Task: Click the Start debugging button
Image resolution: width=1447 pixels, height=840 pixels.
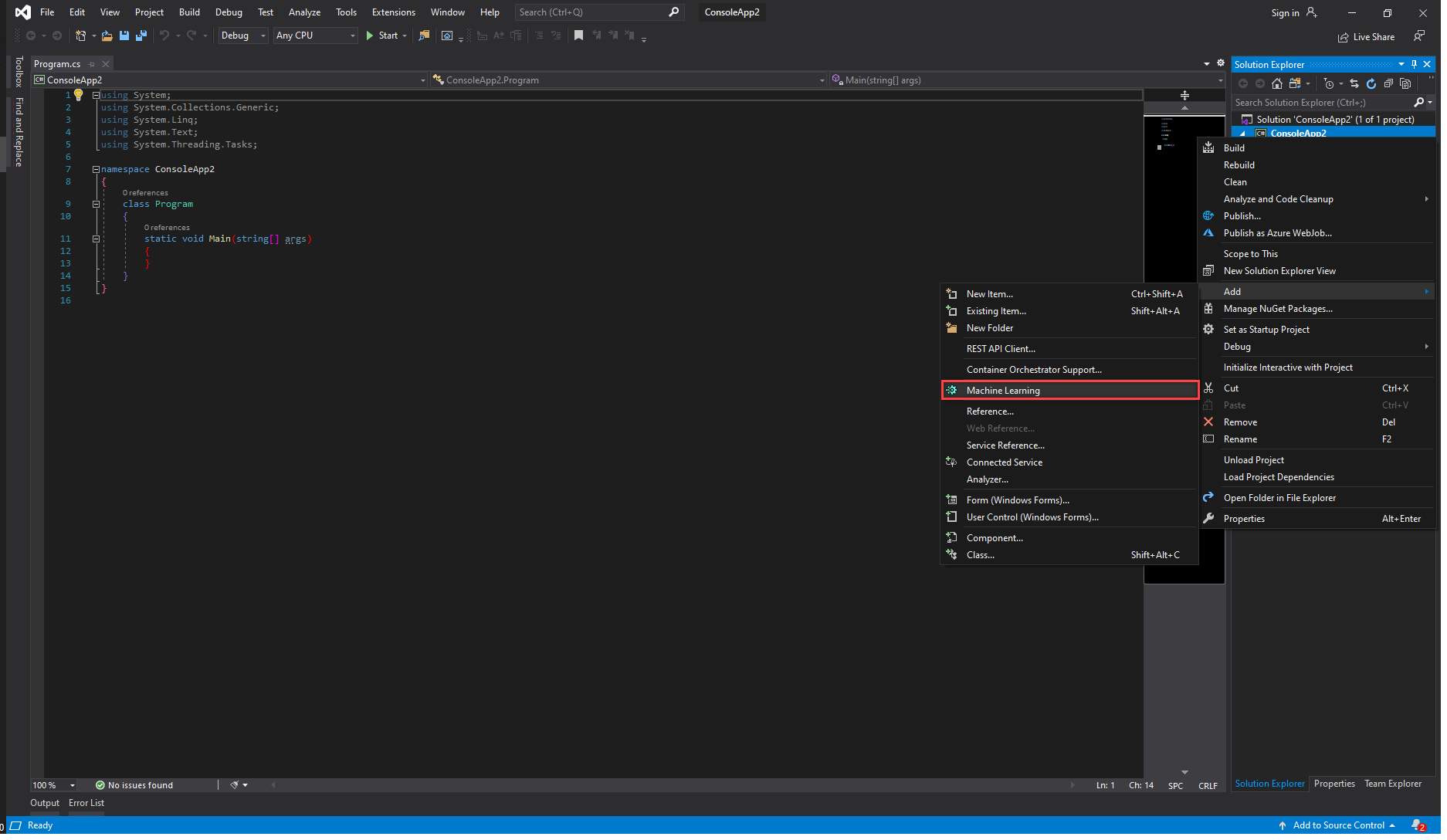Action: pyautogui.click(x=381, y=36)
